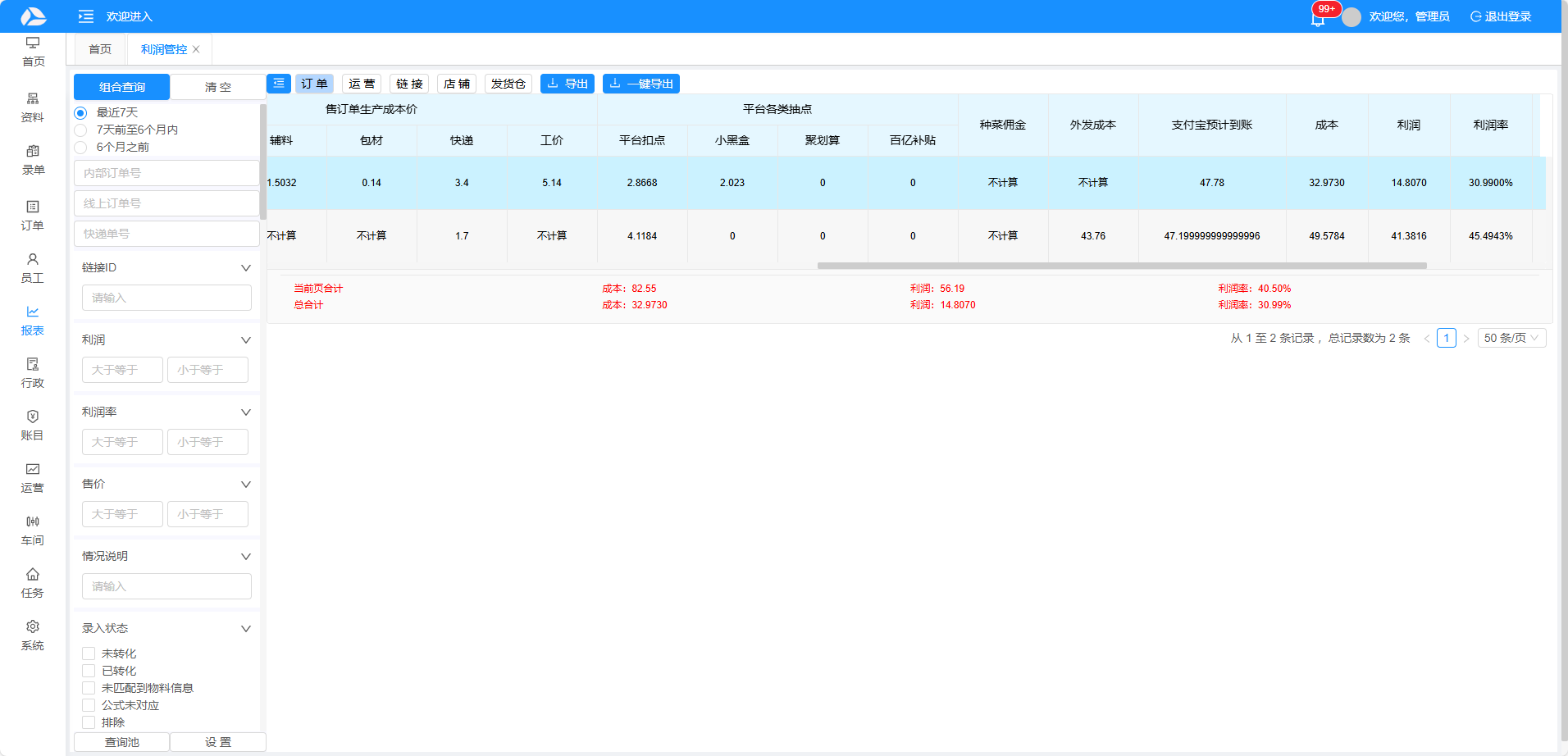
Task: Enable the 公式未对应 checkbox
Action: [x=89, y=705]
